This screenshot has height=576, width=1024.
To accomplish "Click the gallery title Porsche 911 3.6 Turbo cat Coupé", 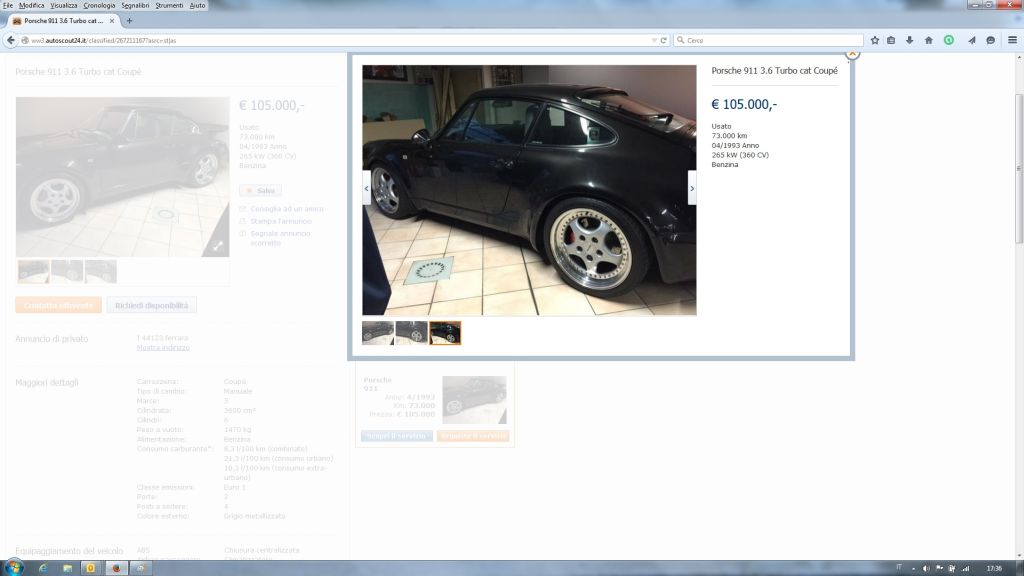I will (x=775, y=71).
